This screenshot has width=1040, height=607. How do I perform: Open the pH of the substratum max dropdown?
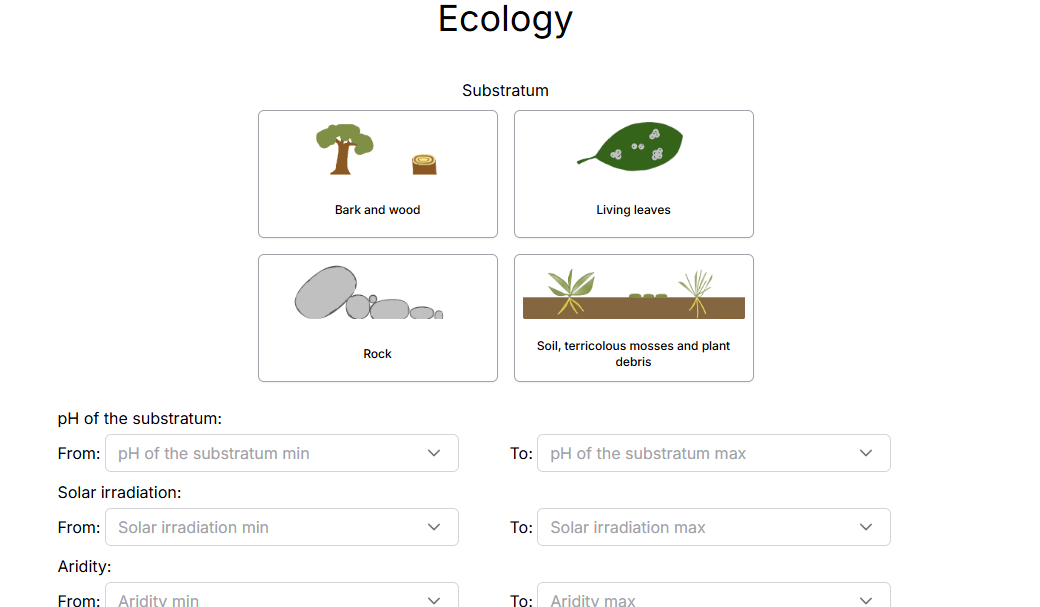pos(700,453)
